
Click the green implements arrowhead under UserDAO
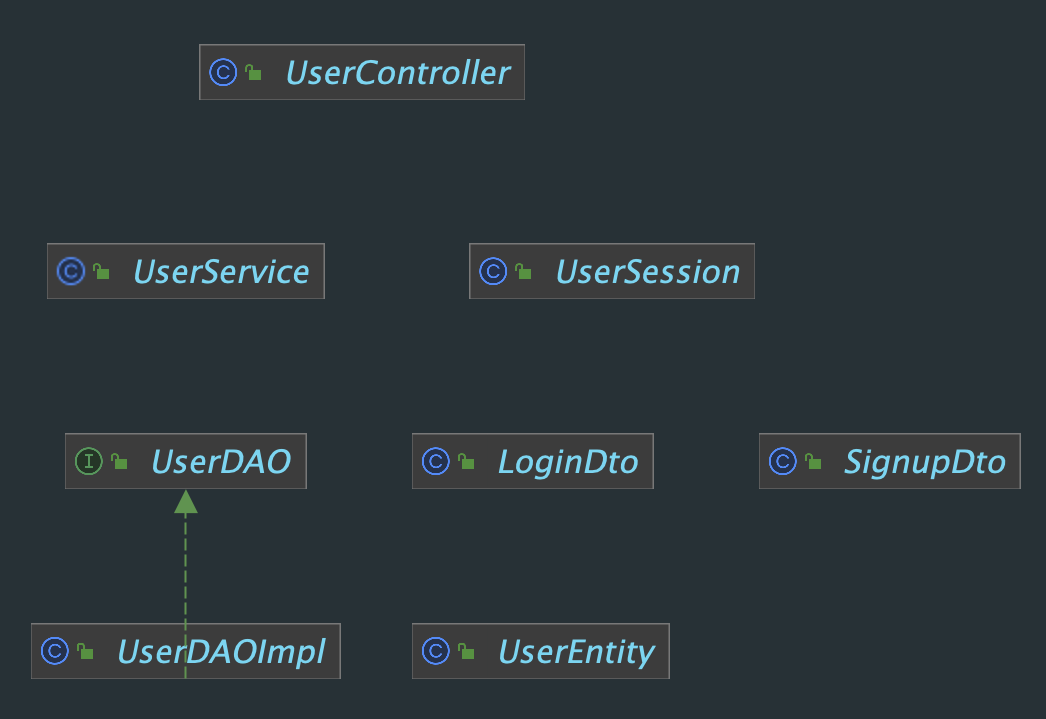coord(185,502)
